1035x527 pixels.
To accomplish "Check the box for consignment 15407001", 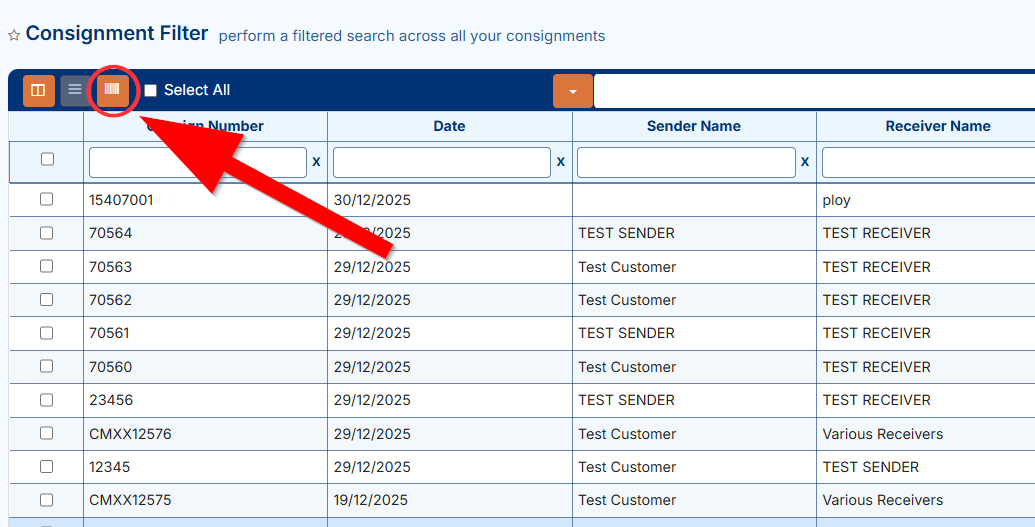I will [46, 199].
